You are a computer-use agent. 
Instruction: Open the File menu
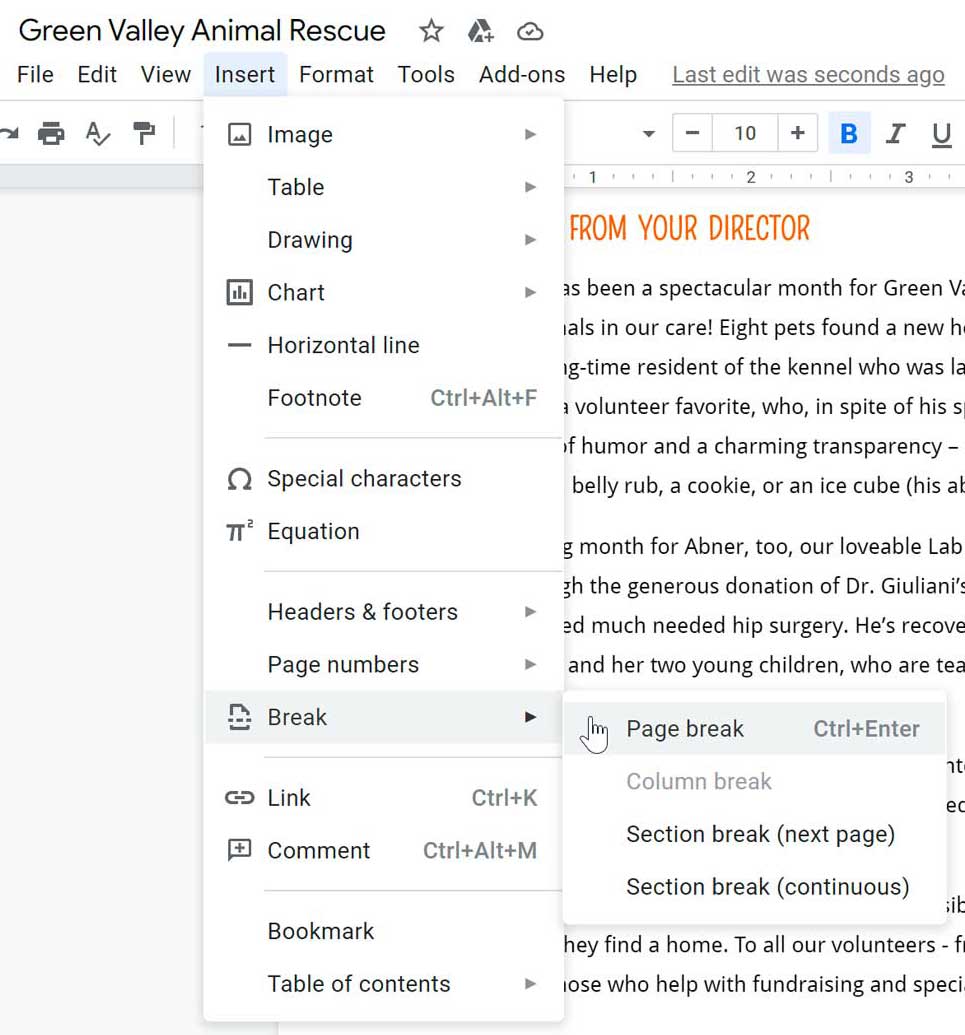(35, 75)
